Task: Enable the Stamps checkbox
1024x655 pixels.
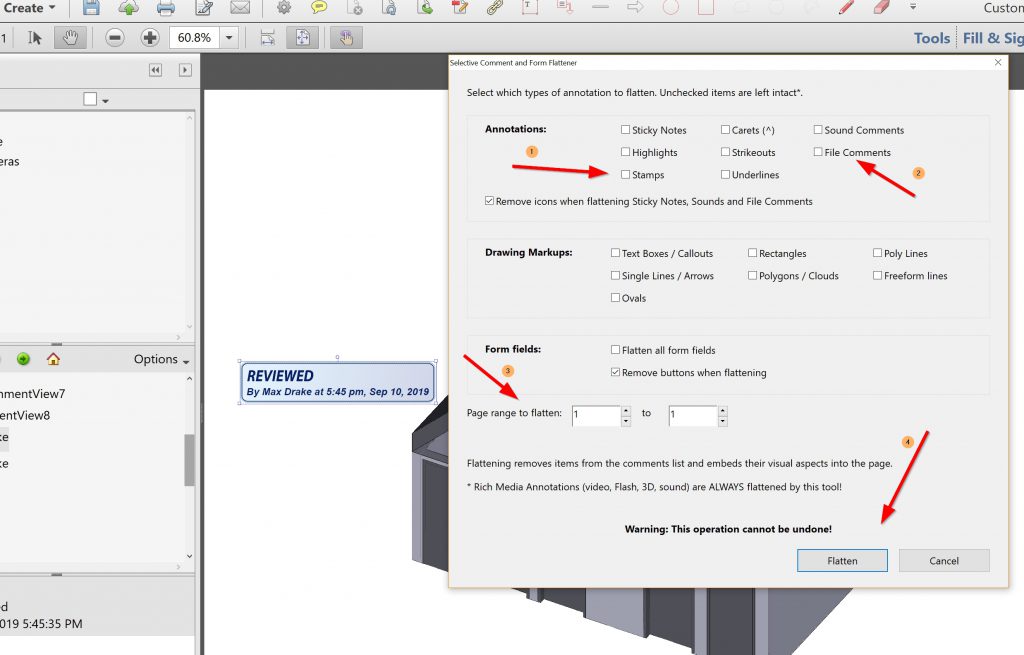Action: [625, 175]
